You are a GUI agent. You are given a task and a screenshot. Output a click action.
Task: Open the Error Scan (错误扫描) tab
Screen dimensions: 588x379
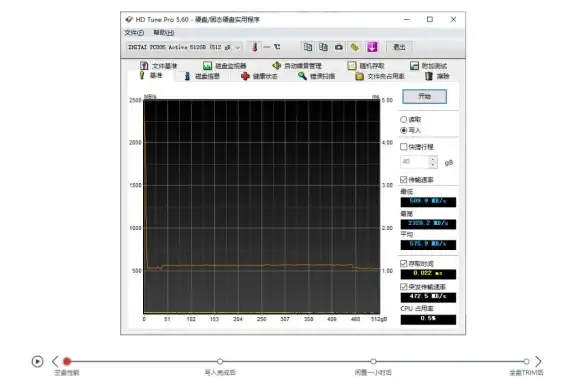[x=316, y=76]
